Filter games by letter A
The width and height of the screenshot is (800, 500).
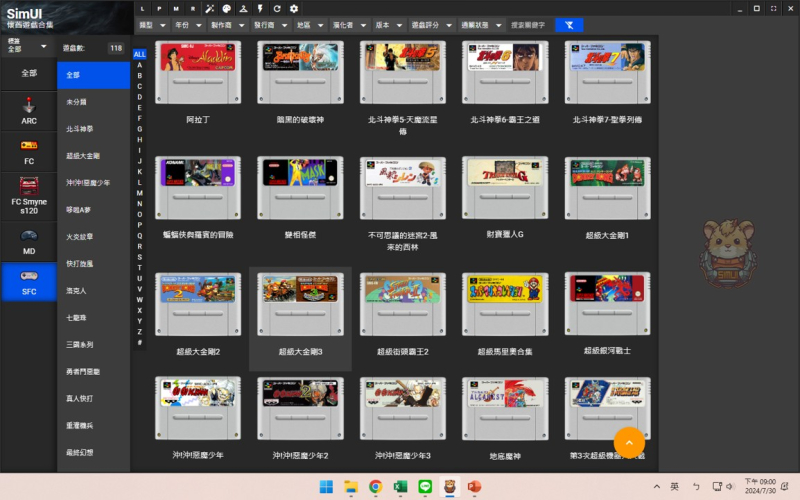tap(139, 65)
